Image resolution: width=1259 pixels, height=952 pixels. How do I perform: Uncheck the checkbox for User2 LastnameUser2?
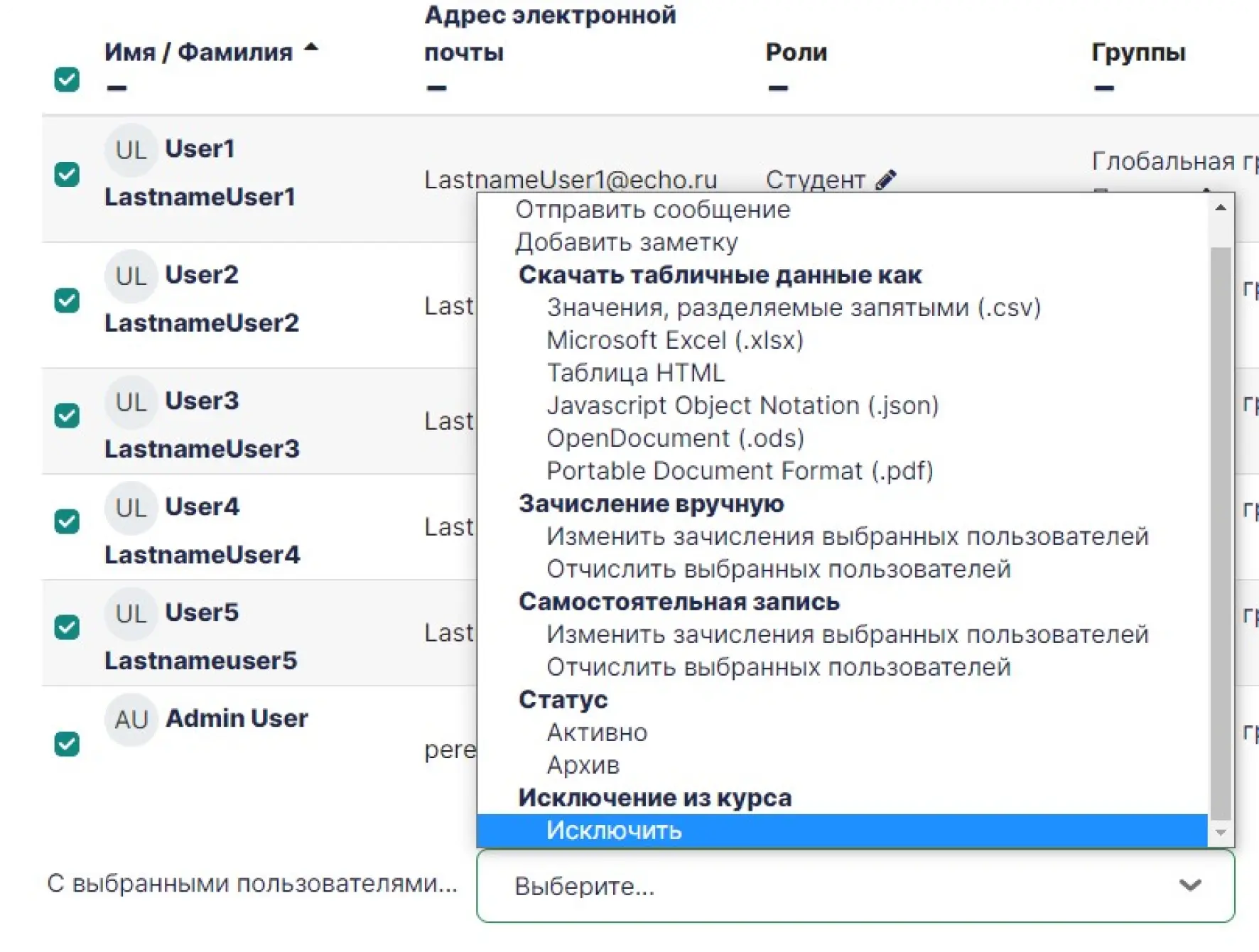click(67, 300)
